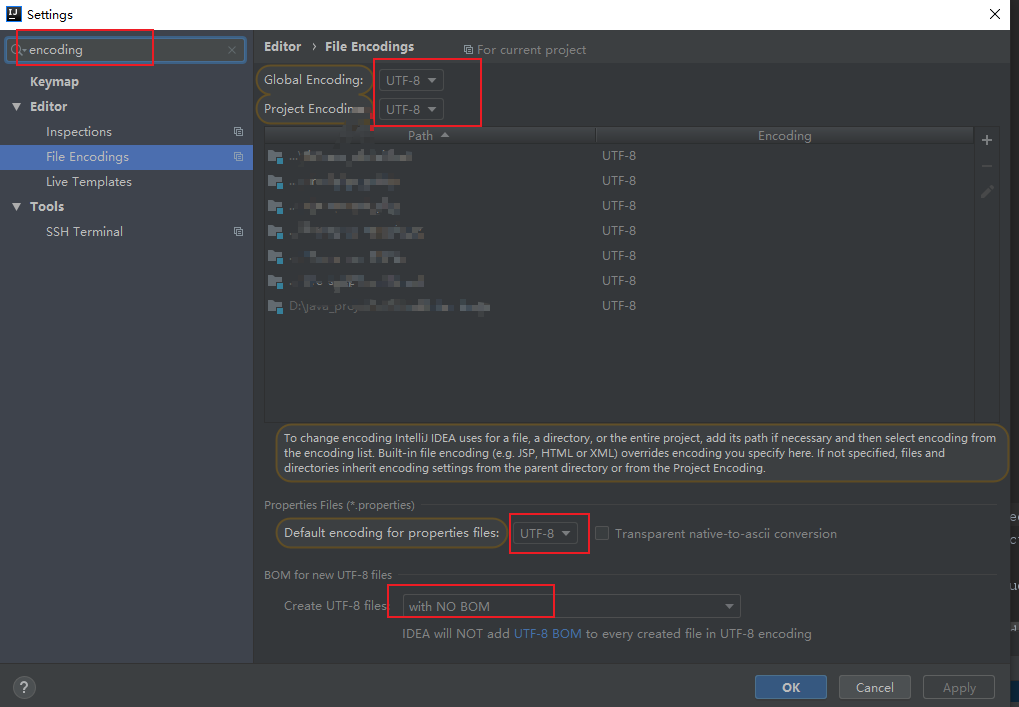Click the Encoding column header

784,135
